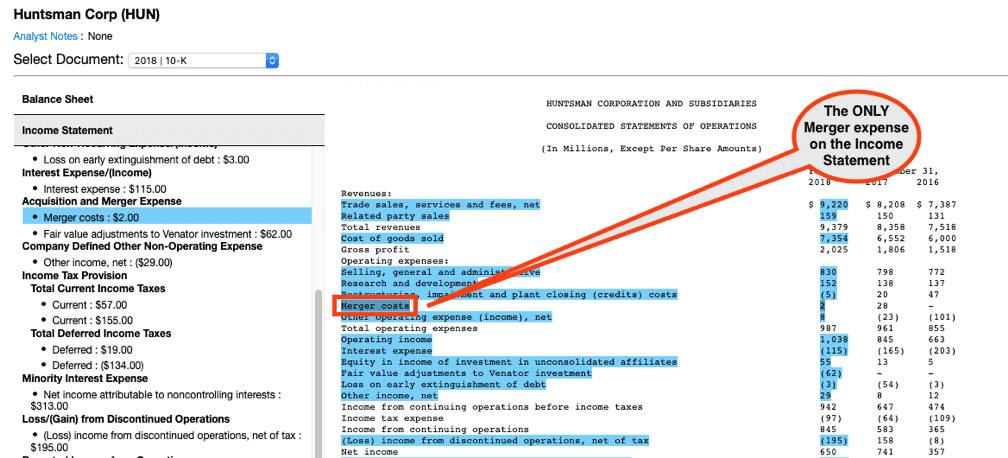Screen dimensions: 1008x458
Task: Click 2018 cost of goods value 7,354
Action: [834, 239]
